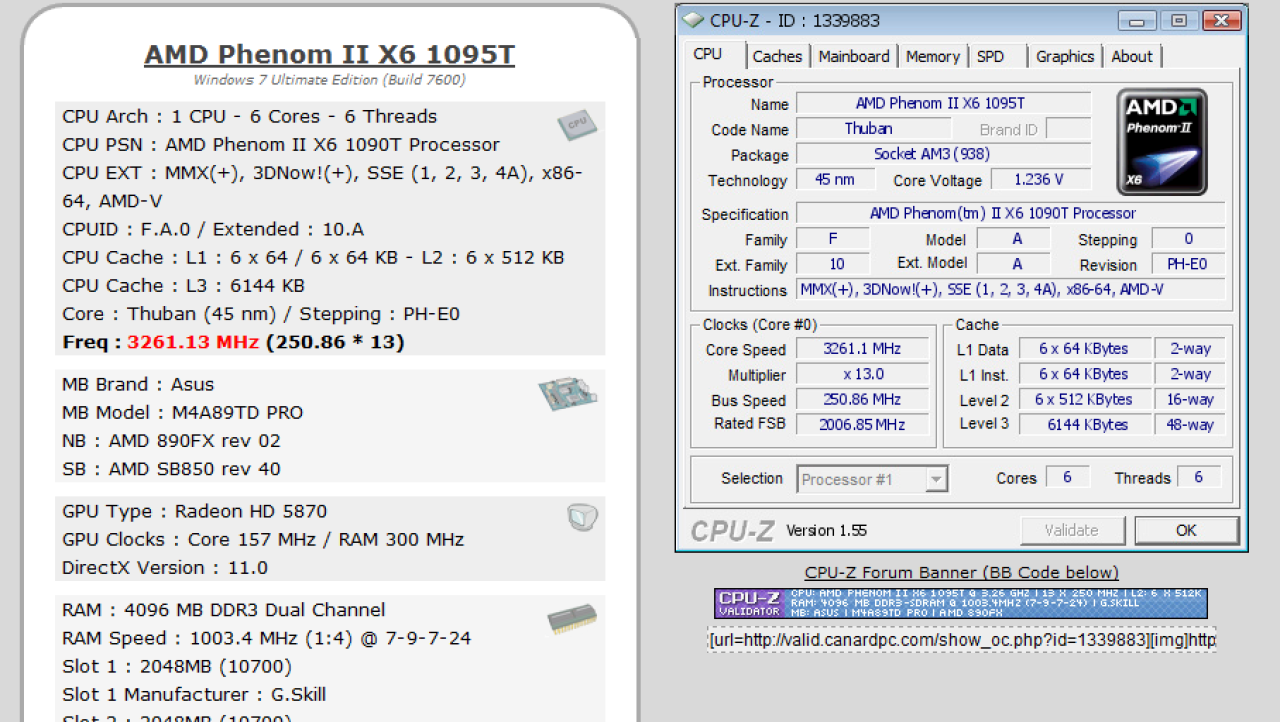The height and width of the screenshot is (722, 1280).
Task: Click the Ext. Family value 10
Action: (833, 264)
